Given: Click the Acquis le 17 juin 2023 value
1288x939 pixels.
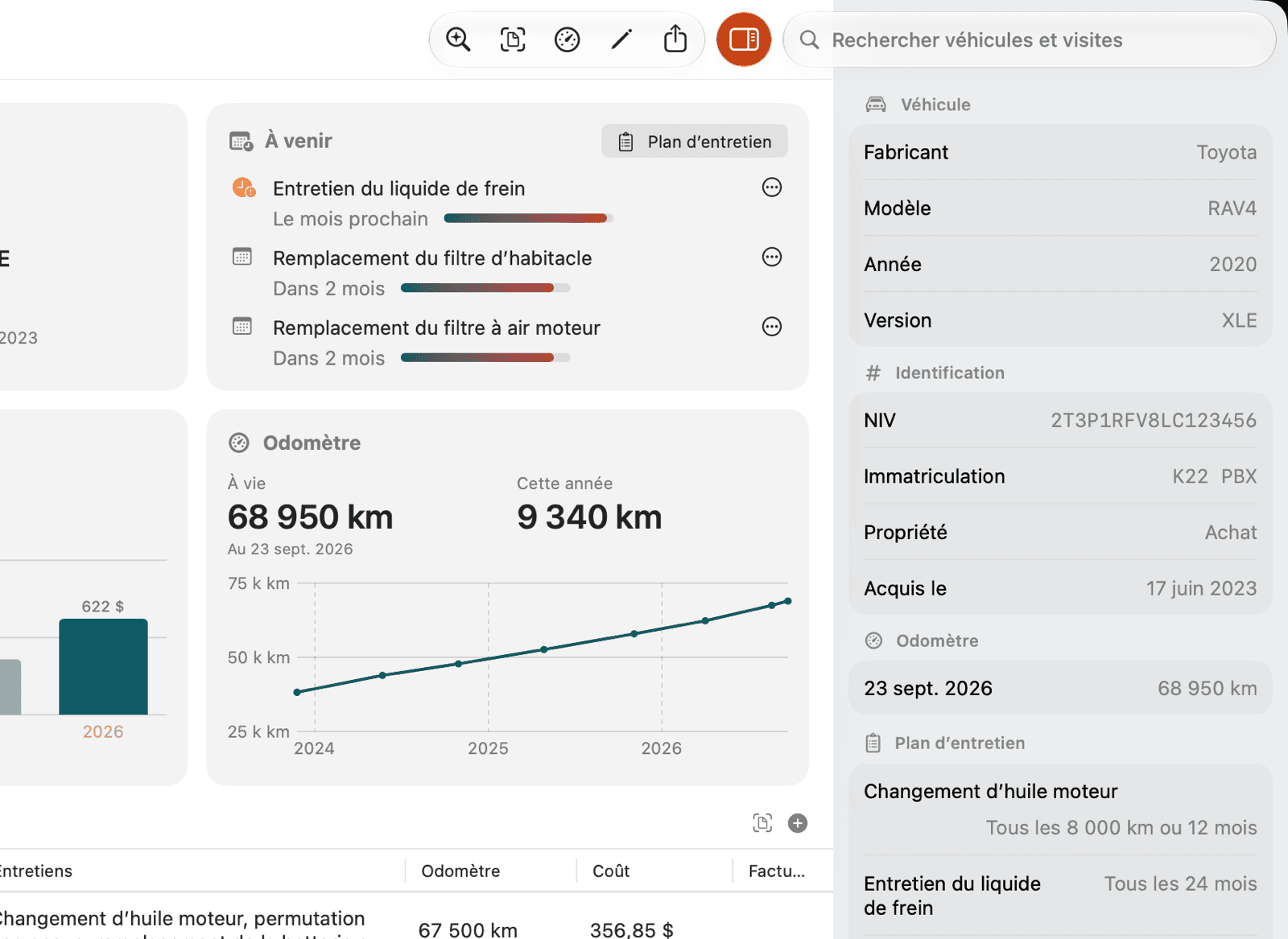Looking at the screenshot, I should [x=1201, y=588].
